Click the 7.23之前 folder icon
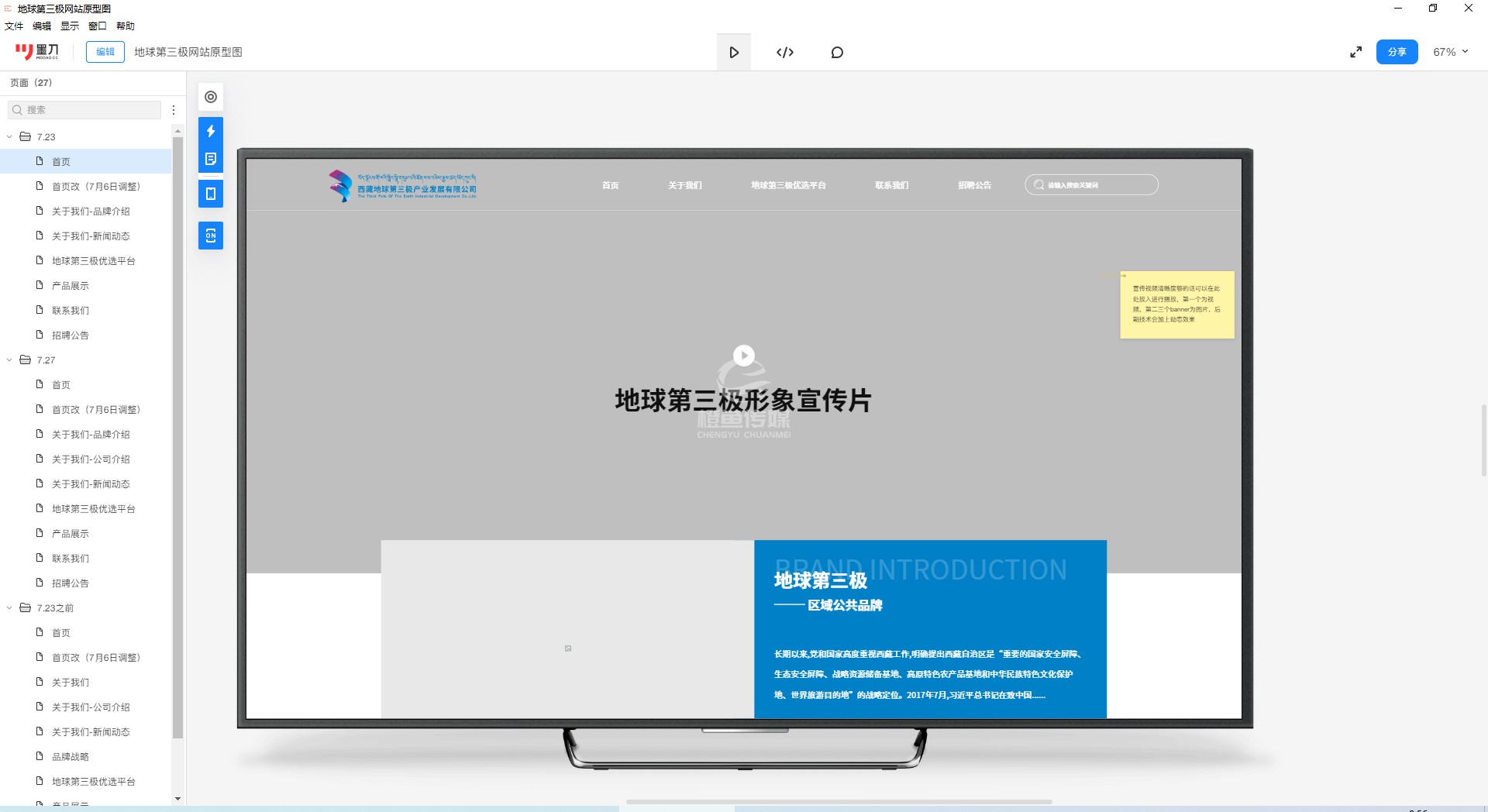 click(x=25, y=607)
